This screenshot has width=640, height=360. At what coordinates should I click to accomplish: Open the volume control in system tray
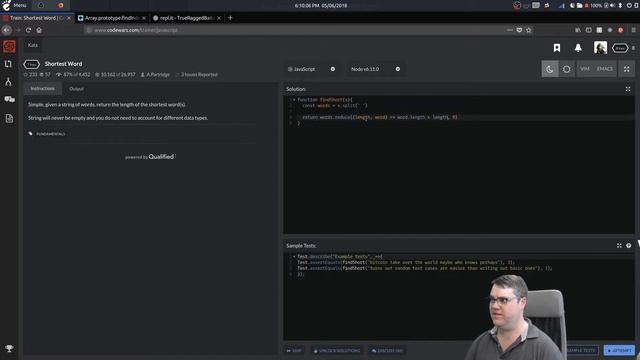(613, 5)
